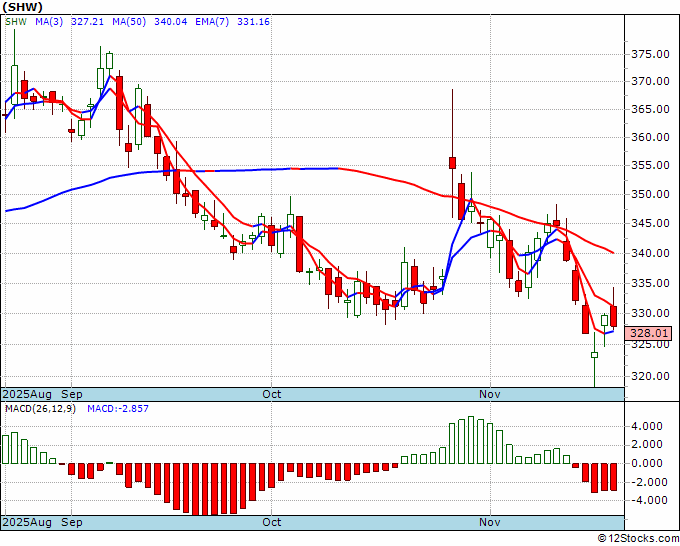Click the Oct label on price chart axis
Image resolution: width=680 pixels, height=546 pixels.
(x=272, y=394)
